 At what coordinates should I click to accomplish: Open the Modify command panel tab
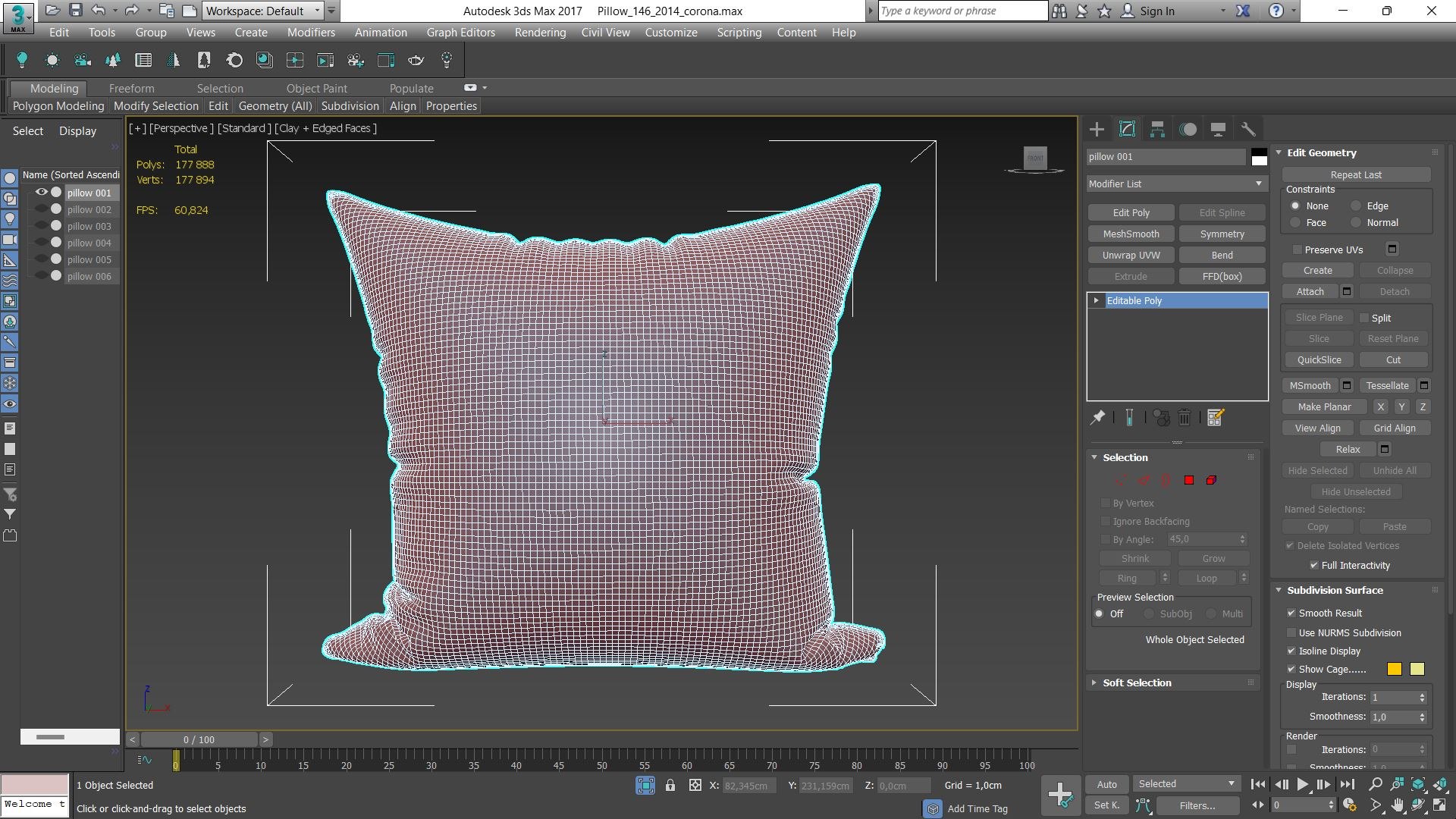click(1127, 129)
